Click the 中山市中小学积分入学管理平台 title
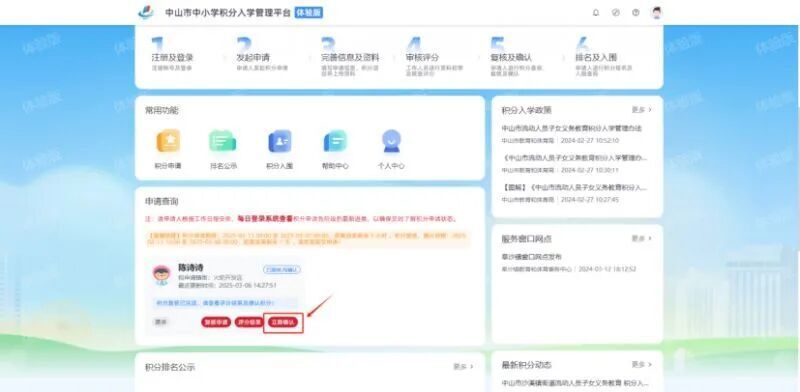This screenshot has width=800, height=392. [x=228, y=13]
